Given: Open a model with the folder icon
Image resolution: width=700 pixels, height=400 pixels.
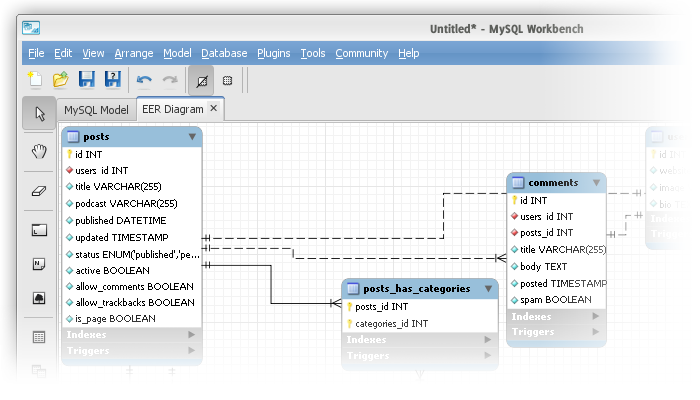Looking at the screenshot, I should click(60, 80).
